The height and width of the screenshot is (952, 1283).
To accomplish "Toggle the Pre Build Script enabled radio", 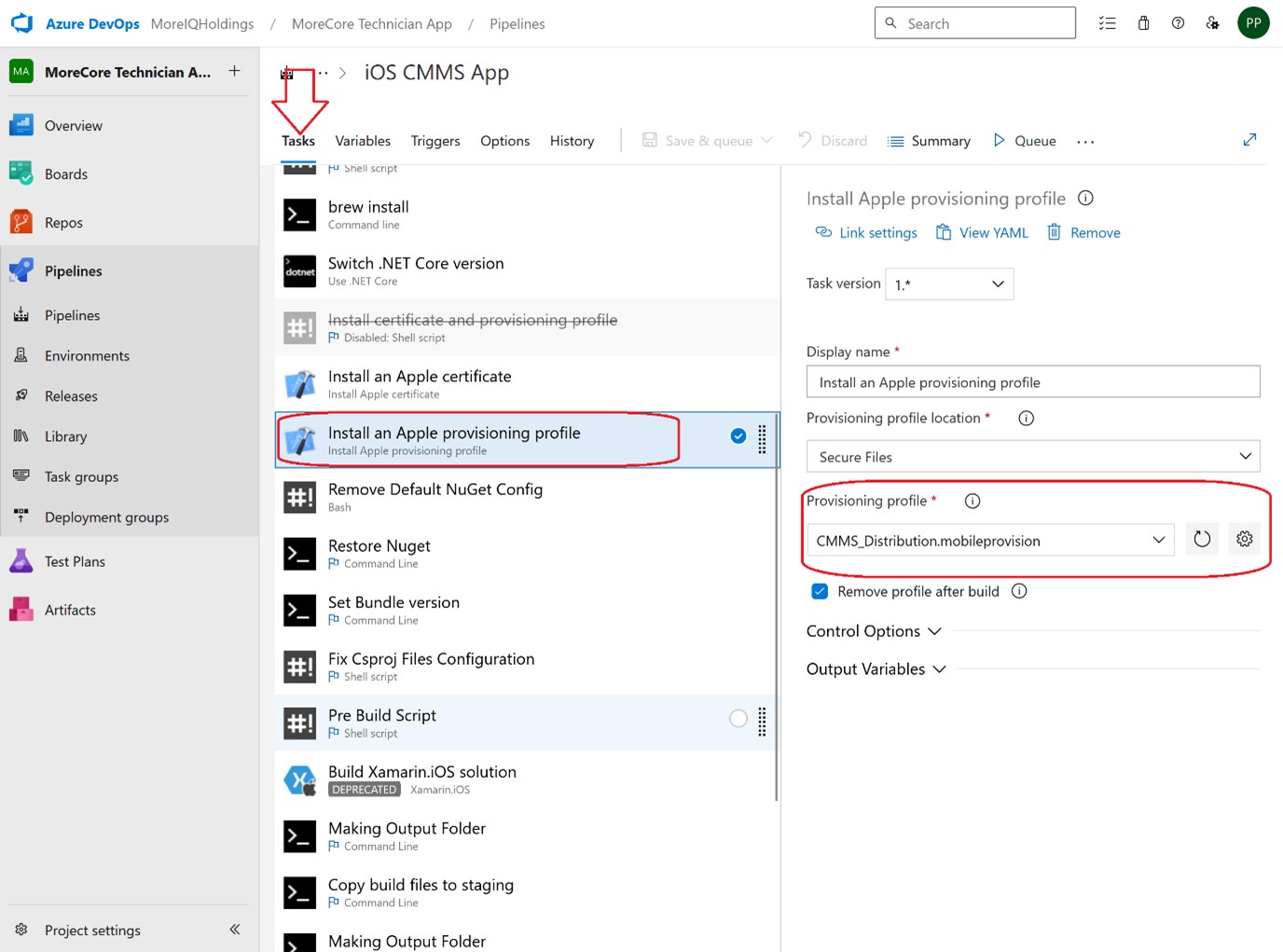I will 738,719.
